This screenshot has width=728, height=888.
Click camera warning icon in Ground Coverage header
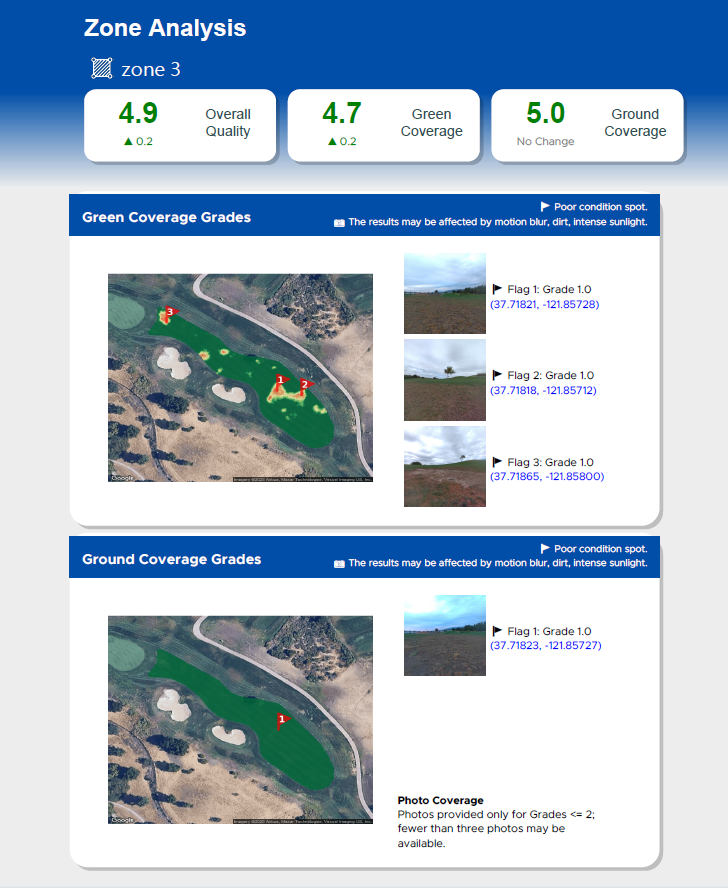(339, 563)
